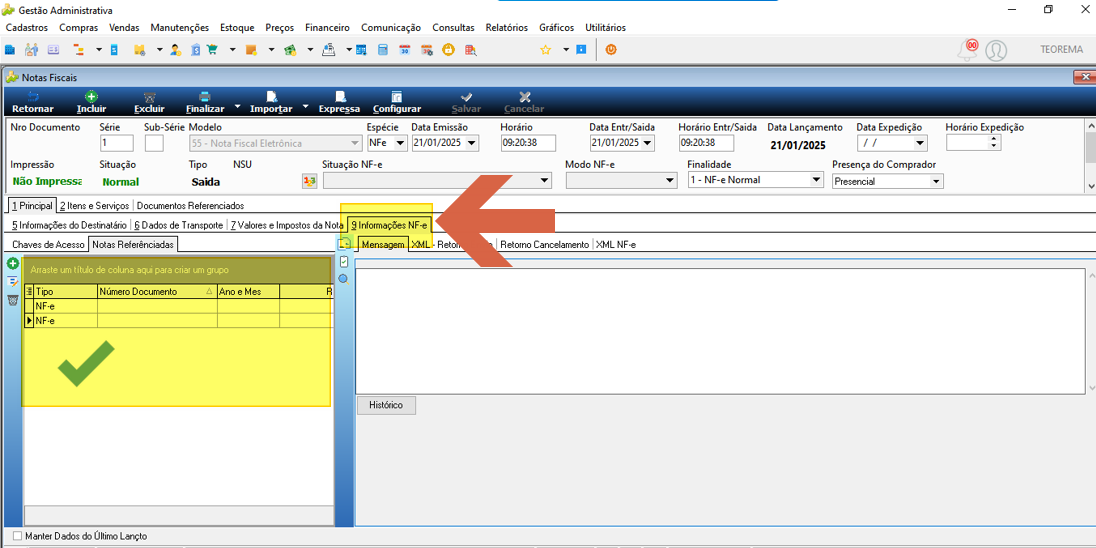The width and height of the screenshot is (1096, 548).
Task: Click the green plus add-reference icon
Action: 13,264
